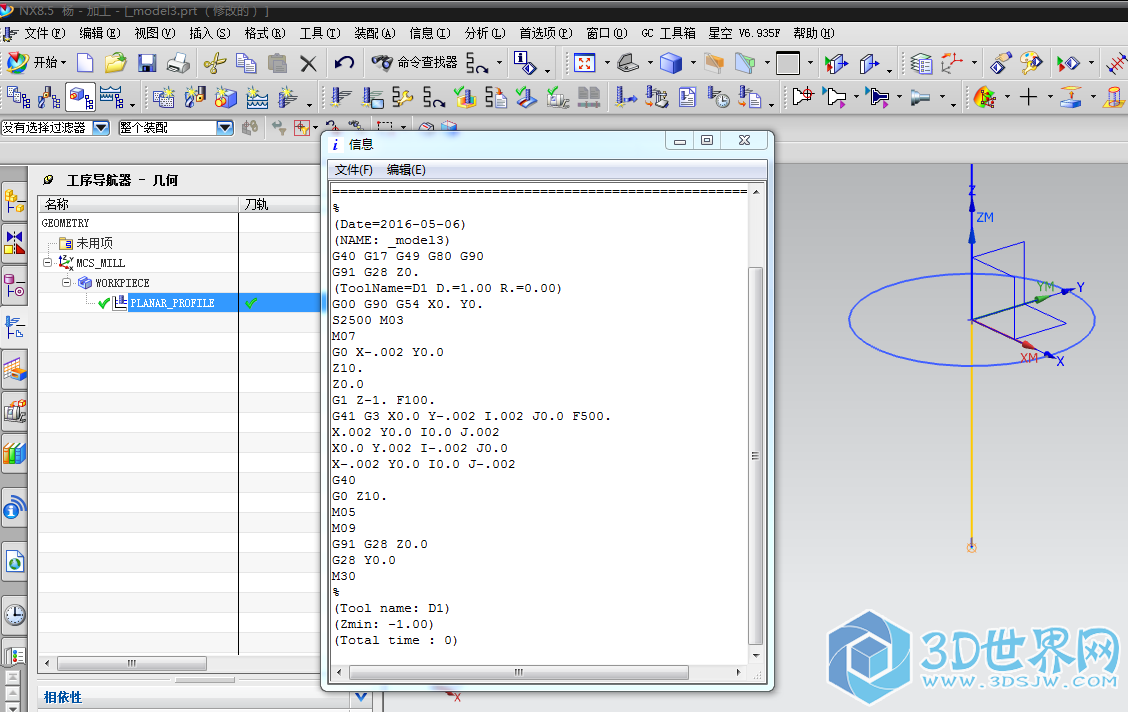The image size is (1128, 712).
Task: Open the Reuse Library books sidebar tab
Action: [x=14, y=453]
